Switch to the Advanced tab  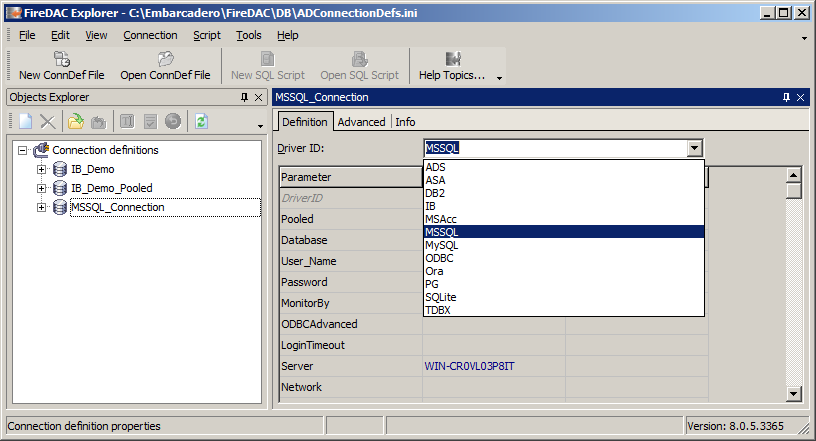[362, 122]
